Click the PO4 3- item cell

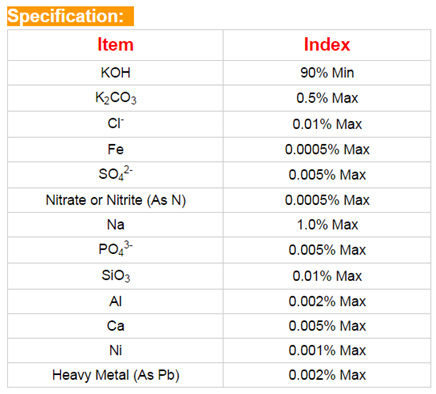pyautogui.click(x=115, y=250)
